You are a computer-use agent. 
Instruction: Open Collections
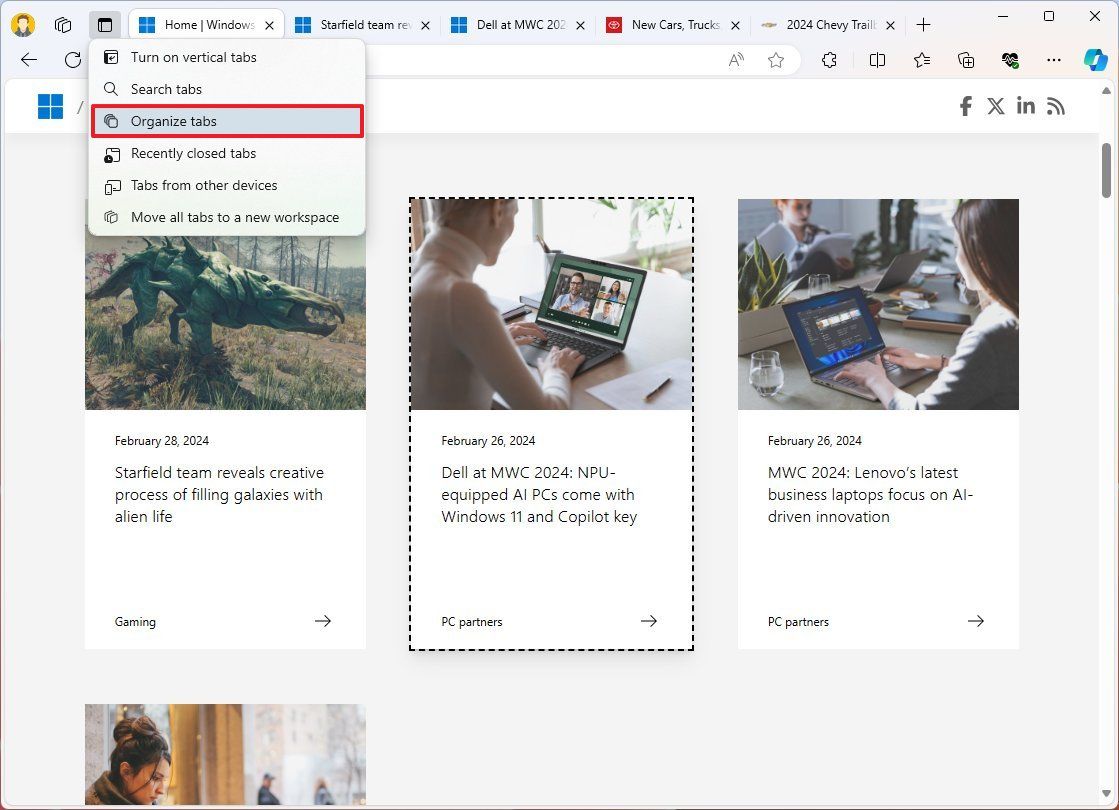[x=965, y=60]
